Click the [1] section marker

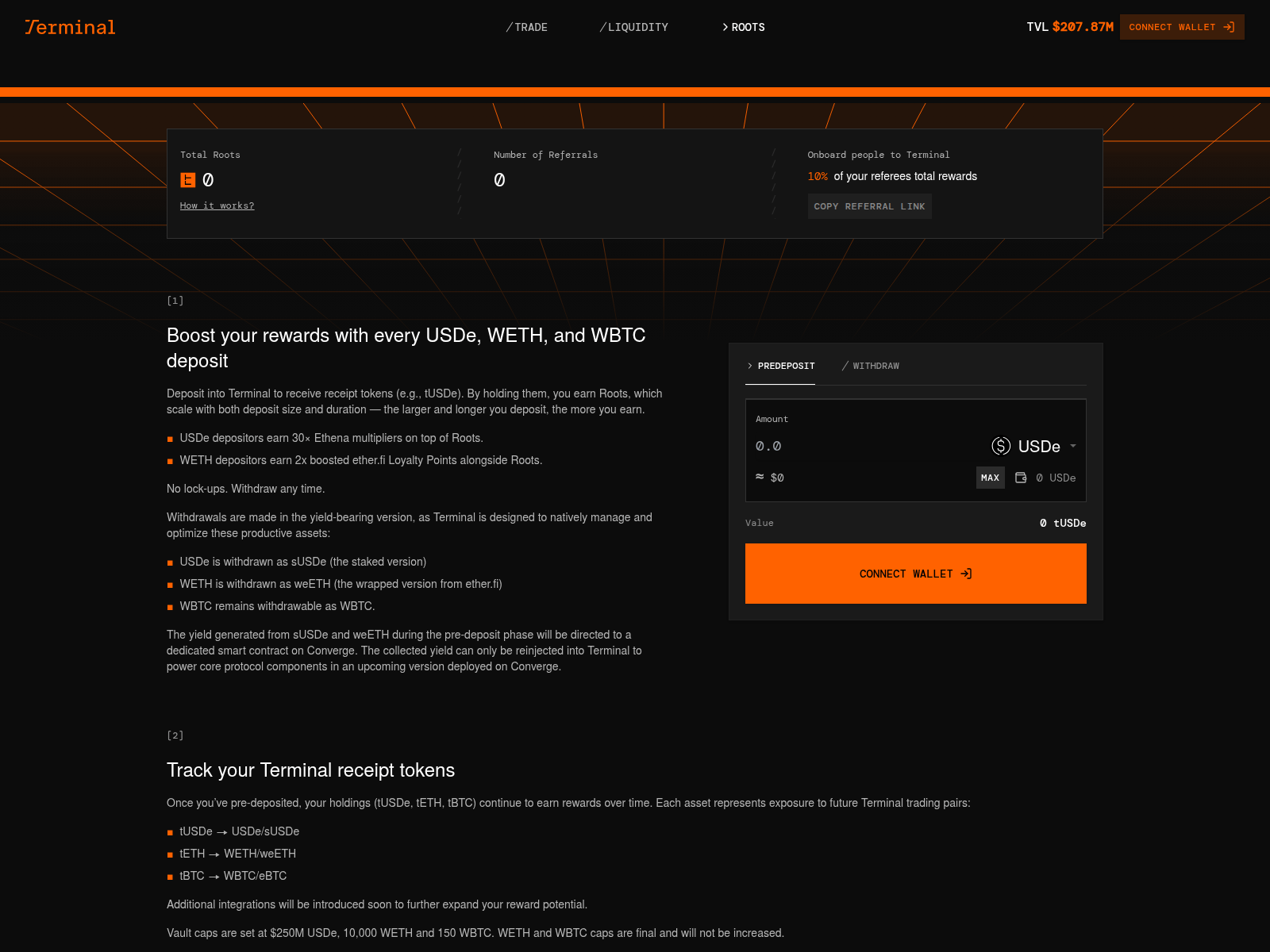pyautogui.click(x=175, y=301)
